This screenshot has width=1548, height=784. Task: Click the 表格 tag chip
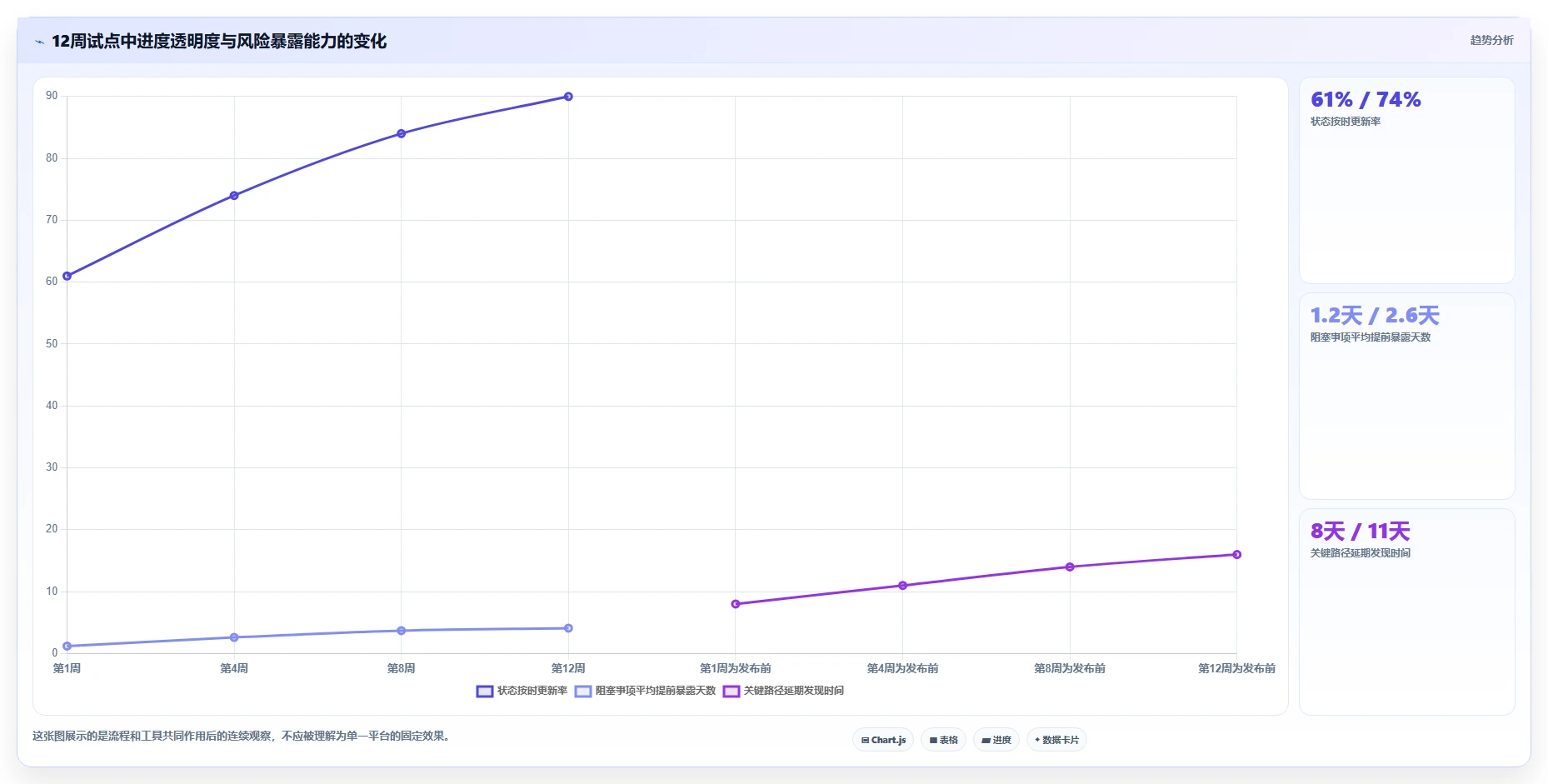tap(943, 740)
